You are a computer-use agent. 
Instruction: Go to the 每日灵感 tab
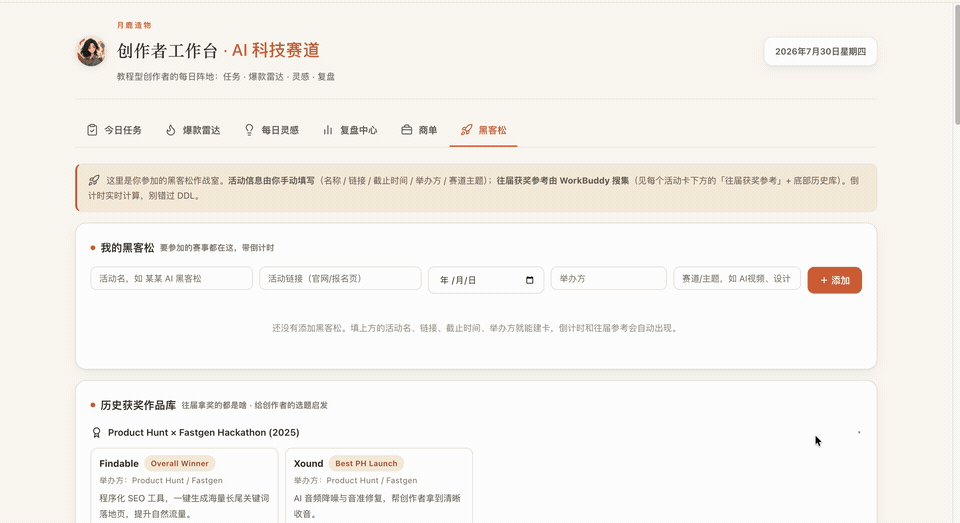click(x=271, y=130)
